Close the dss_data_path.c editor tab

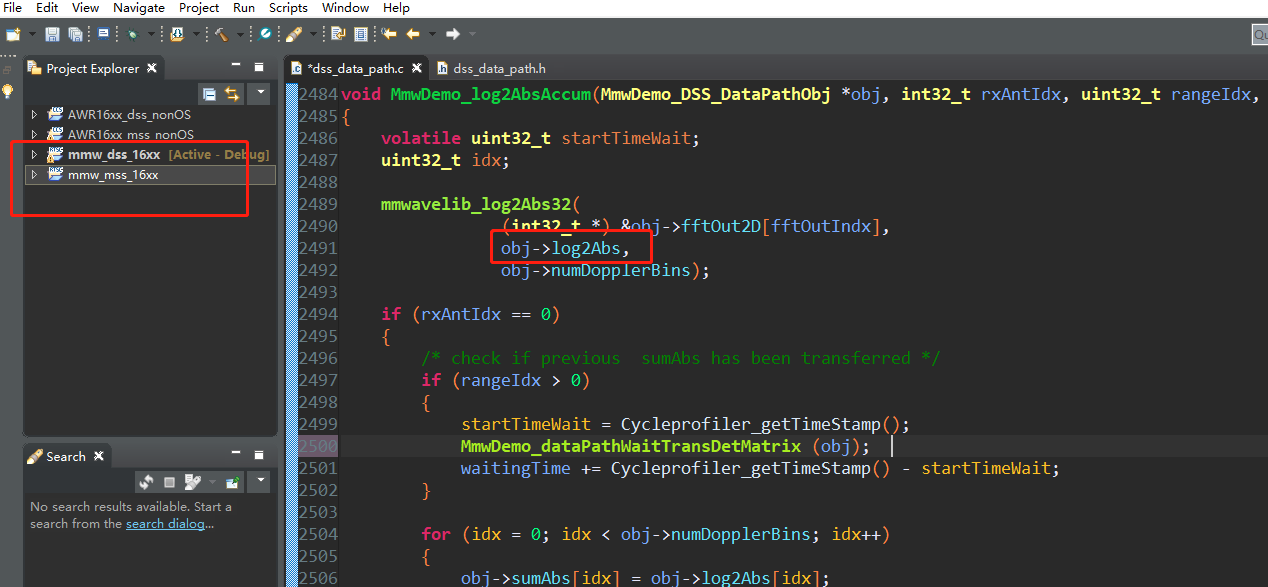(416, 69)
